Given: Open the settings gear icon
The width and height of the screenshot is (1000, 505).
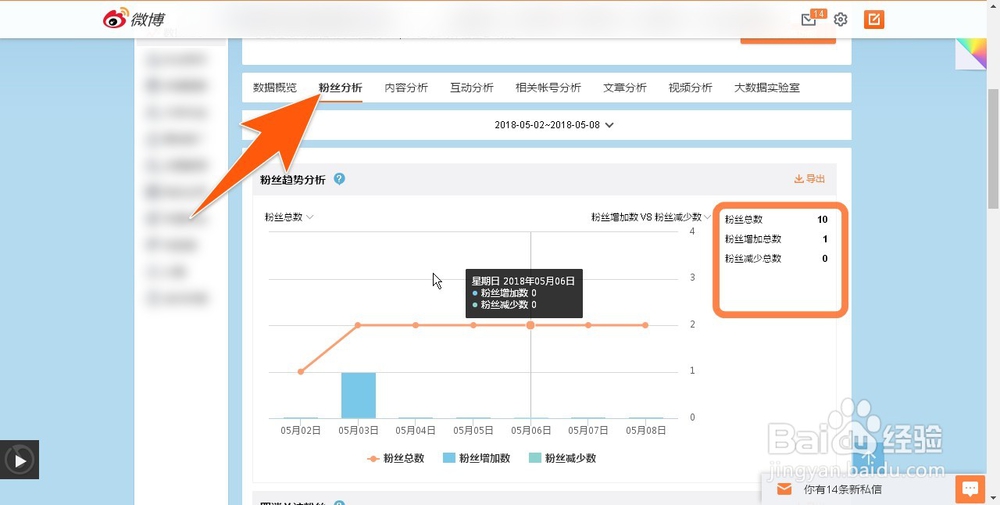Looking at the screenshot, I should (x=841, y=20).
